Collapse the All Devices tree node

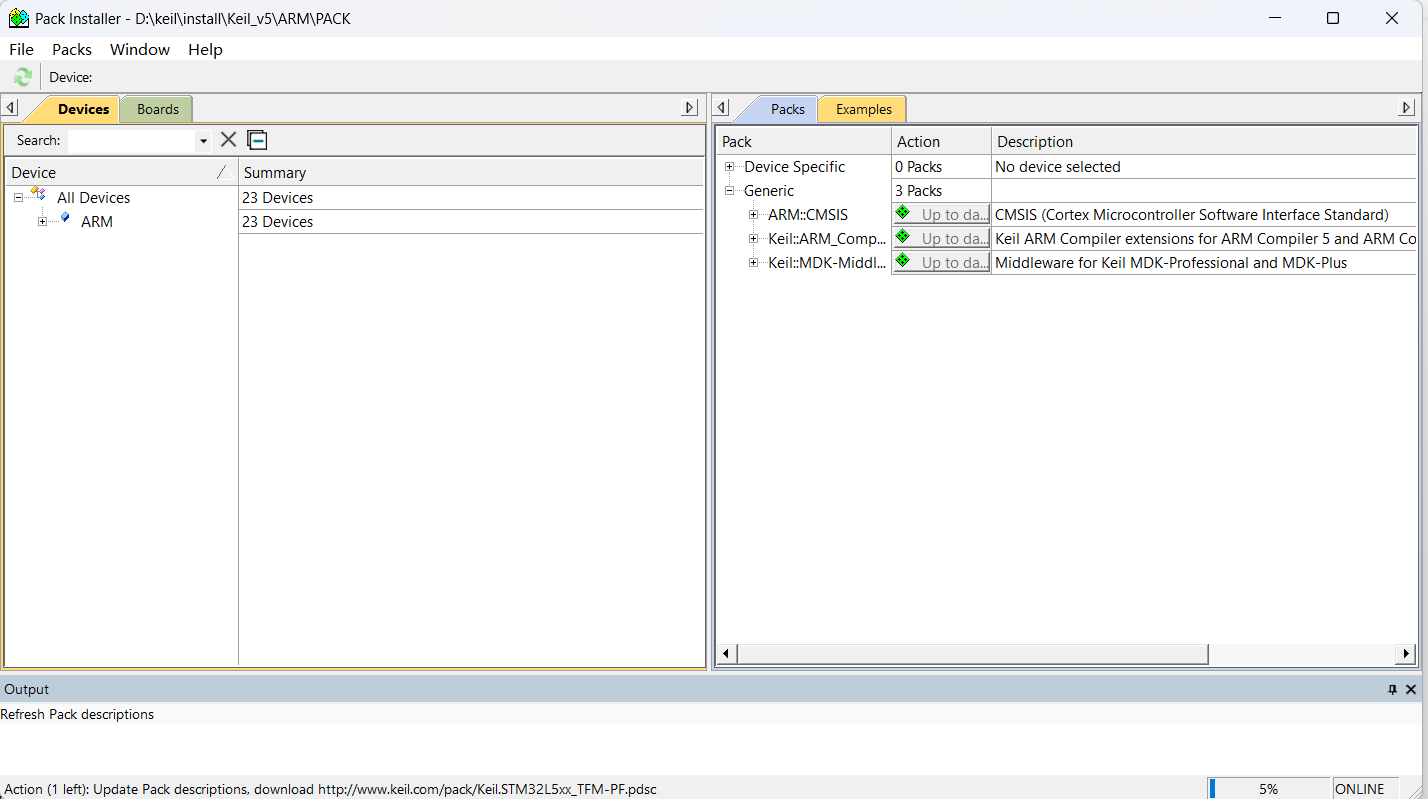coord(18,198)
